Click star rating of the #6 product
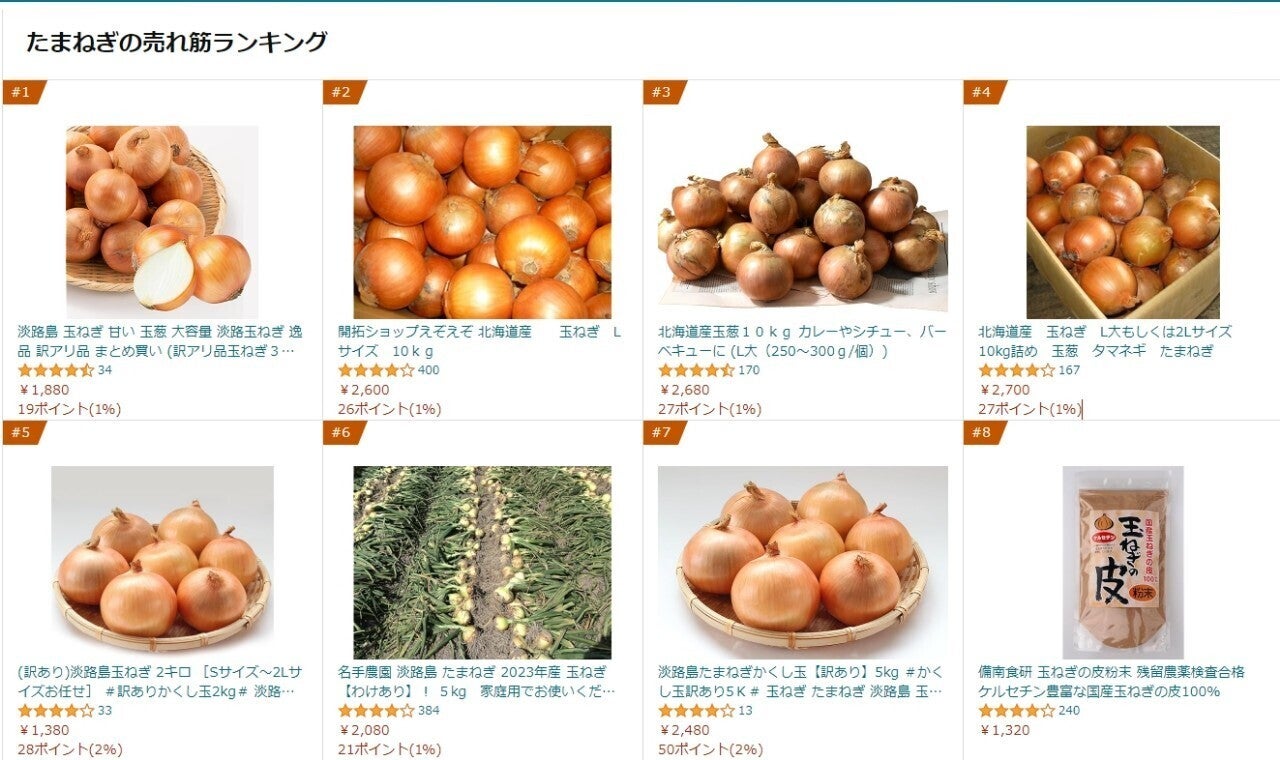This screenshot has width=1280, height=760. point(375,710)
